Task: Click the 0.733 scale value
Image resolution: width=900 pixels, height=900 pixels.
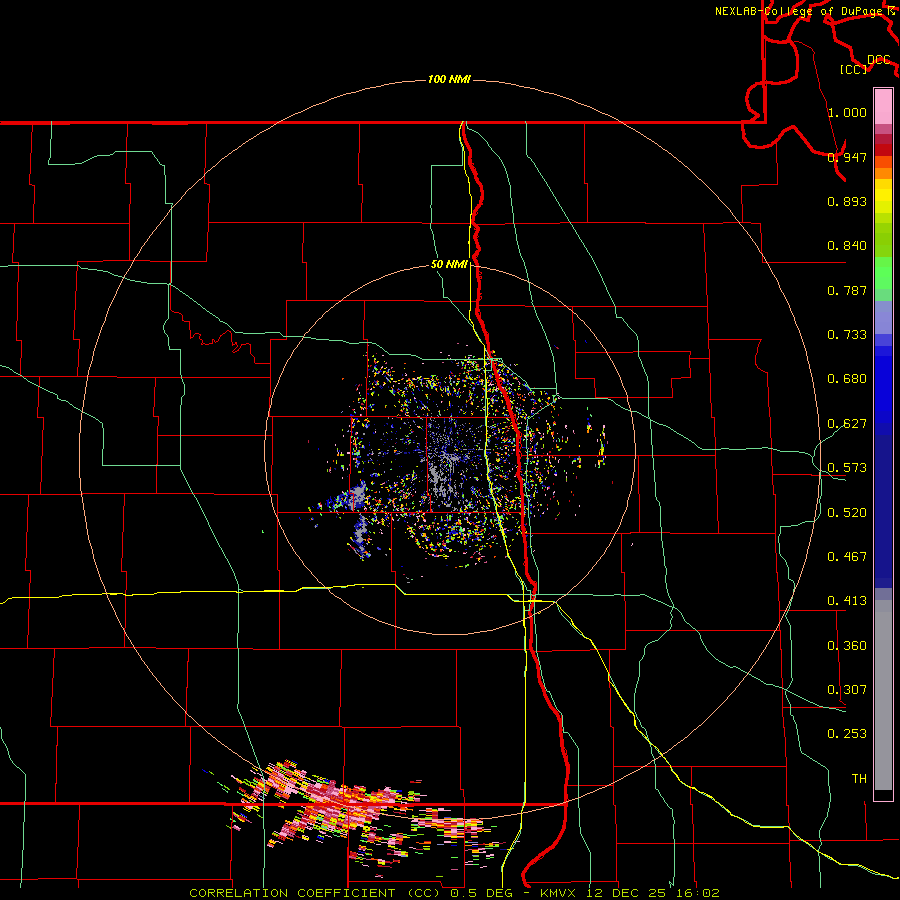Action: click(847, 335)
